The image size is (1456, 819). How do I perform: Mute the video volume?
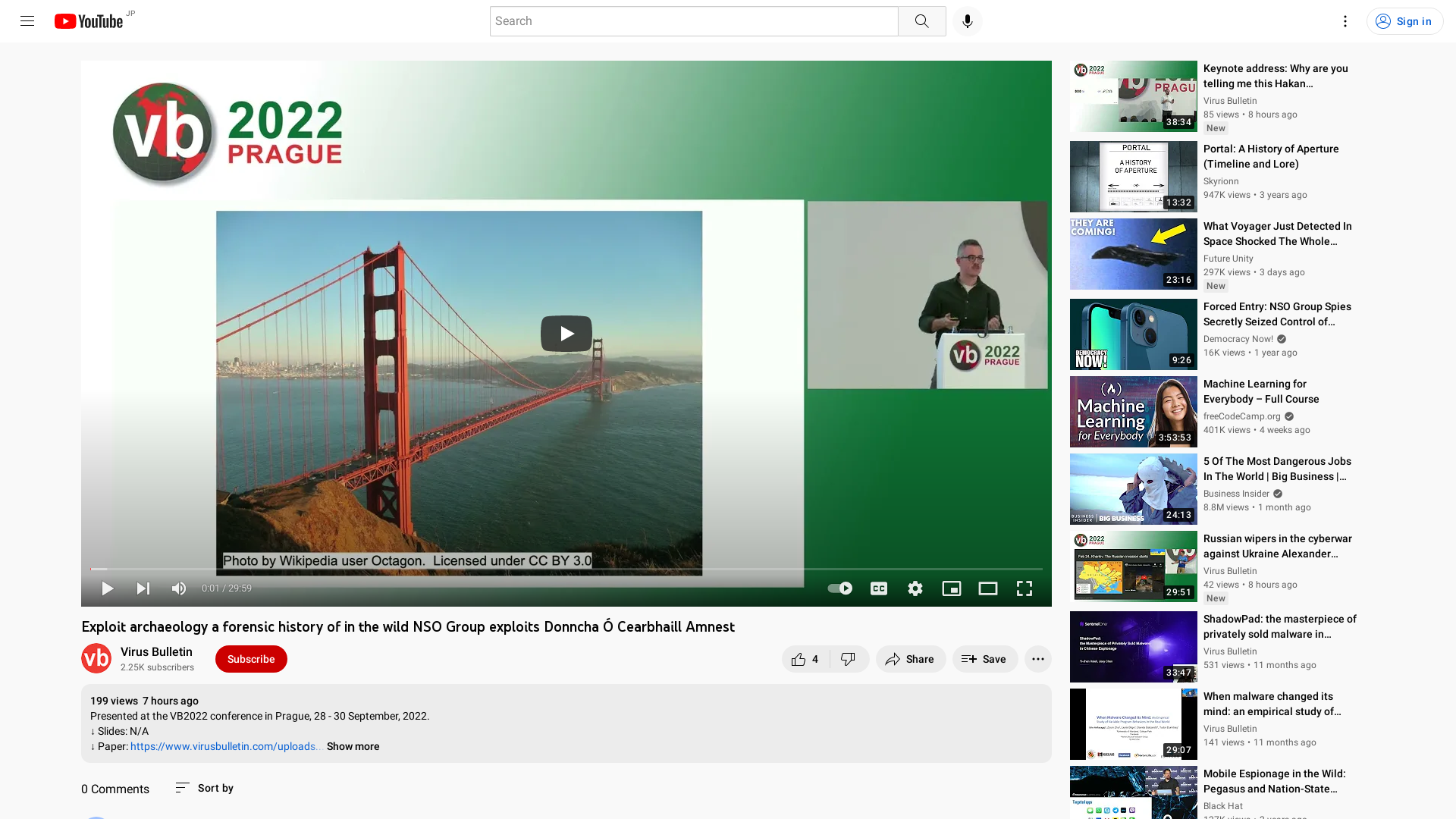[179, 588]
